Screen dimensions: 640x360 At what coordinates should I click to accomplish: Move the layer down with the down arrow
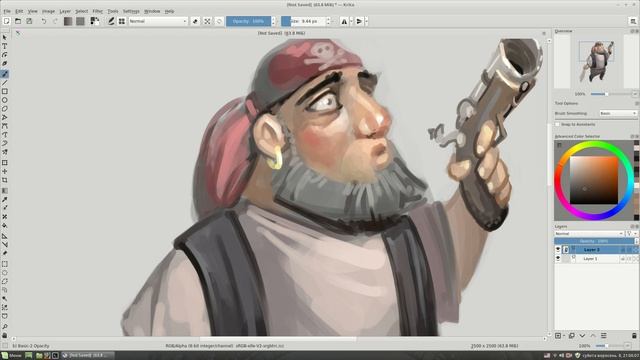tap(582, 336)
